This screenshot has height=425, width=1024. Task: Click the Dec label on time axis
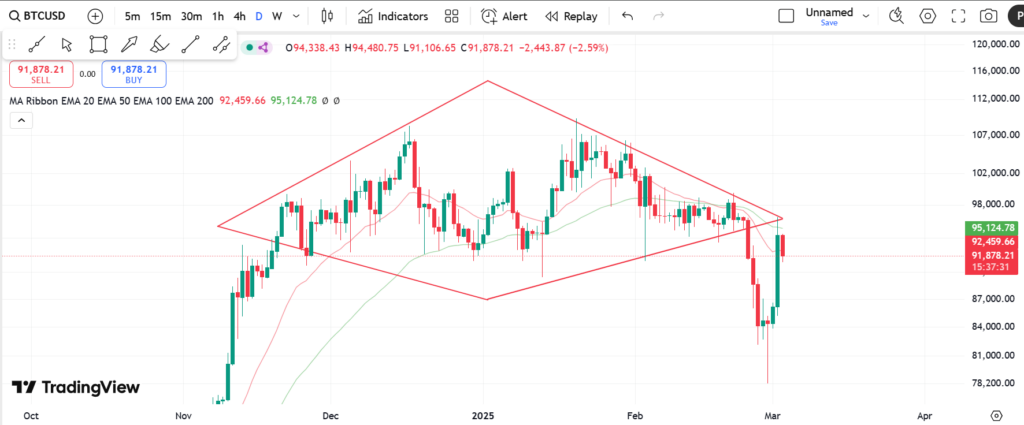tap(330, 416)
